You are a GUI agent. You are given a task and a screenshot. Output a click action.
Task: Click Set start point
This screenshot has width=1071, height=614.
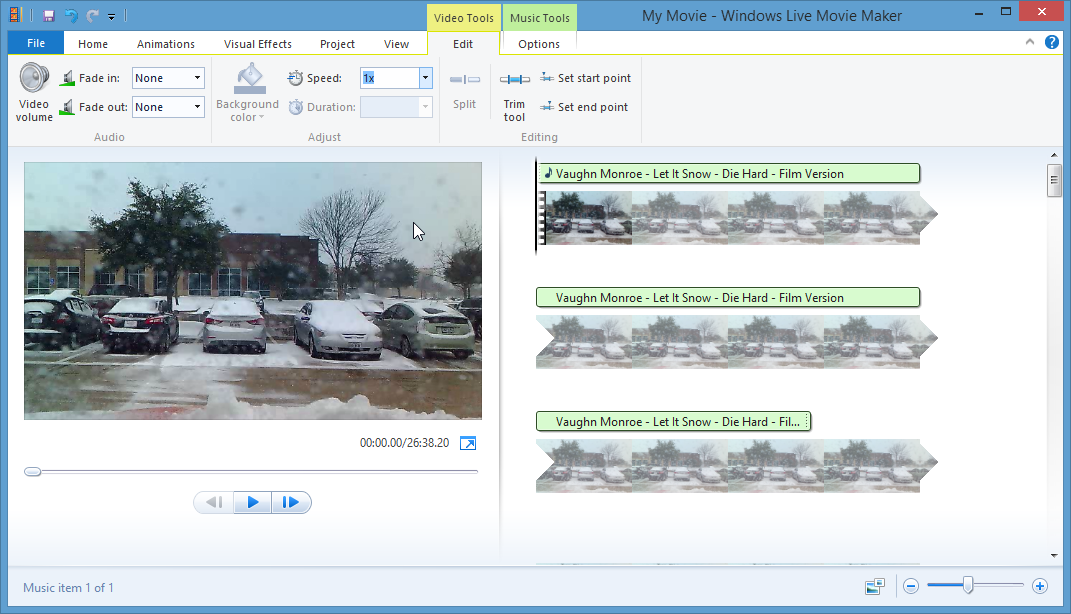point(585,78)
